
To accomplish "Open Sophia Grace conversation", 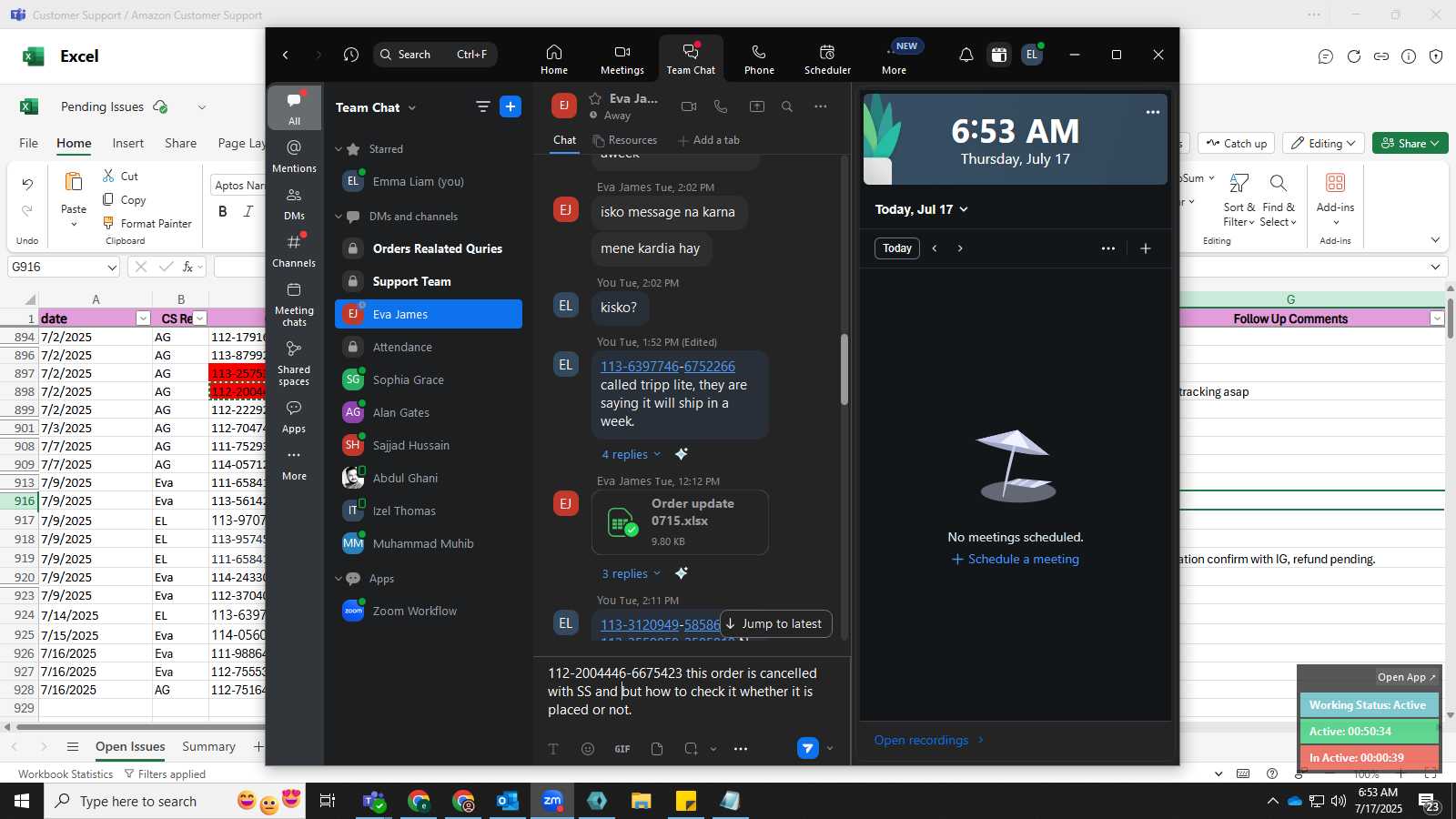I will pyautogui.click(x=429, y=379).
